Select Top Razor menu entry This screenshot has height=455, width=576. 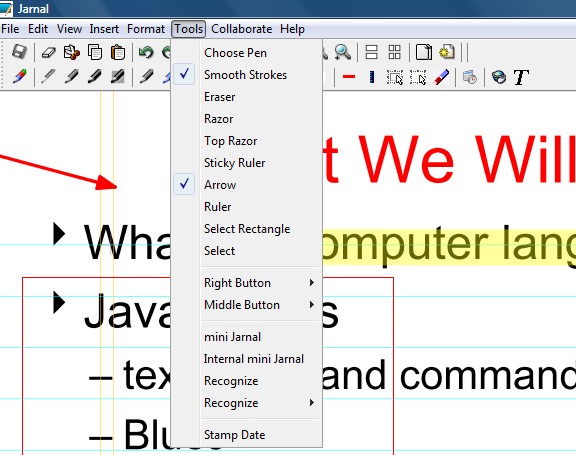(x=245, y=141)
